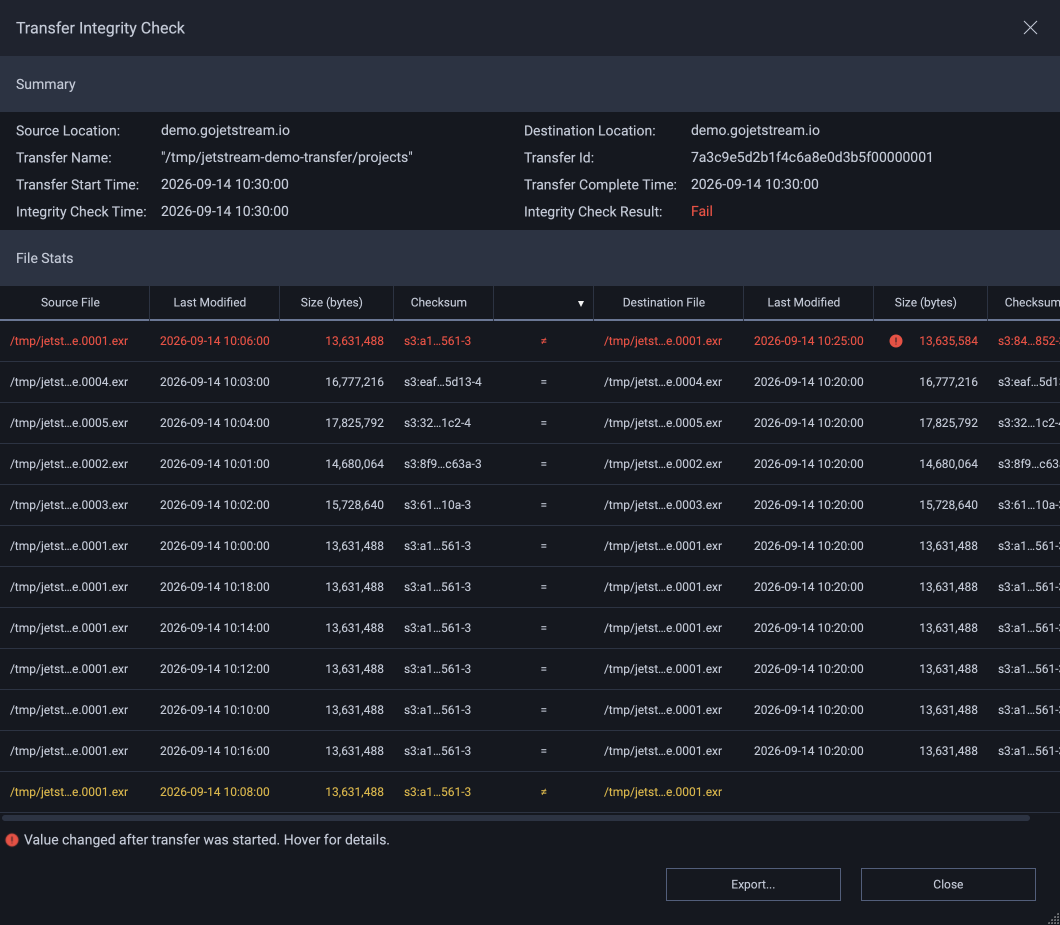The height and width of the screenshot is (925, 1060).
Task: Click the Export... button
Action: pyautogui.click(x=753, y=884)
